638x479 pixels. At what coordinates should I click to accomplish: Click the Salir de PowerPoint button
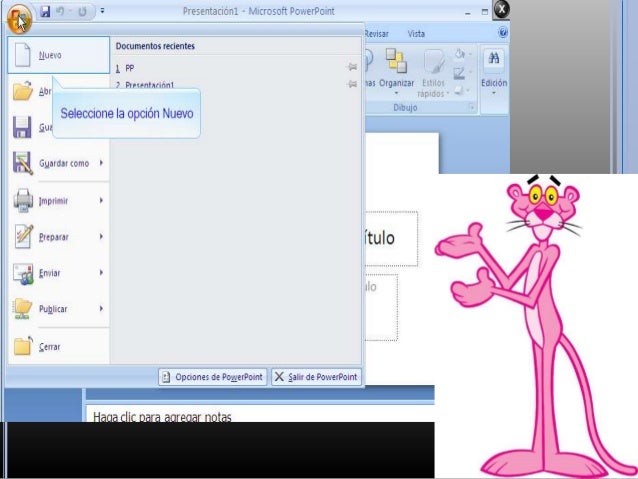tap(317, 377)
